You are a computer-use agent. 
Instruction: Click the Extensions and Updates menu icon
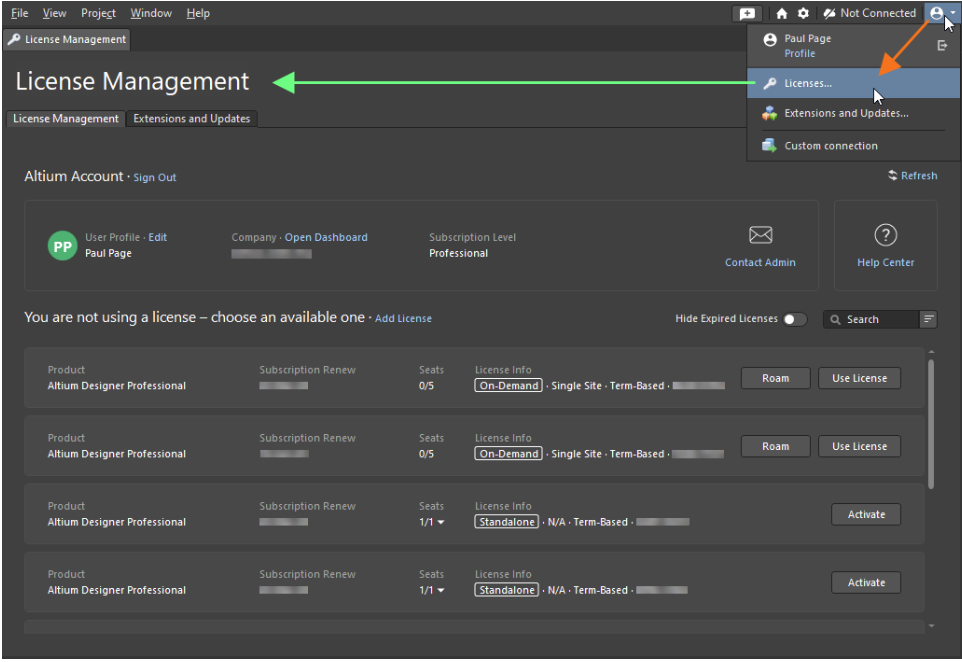[769, 114]
